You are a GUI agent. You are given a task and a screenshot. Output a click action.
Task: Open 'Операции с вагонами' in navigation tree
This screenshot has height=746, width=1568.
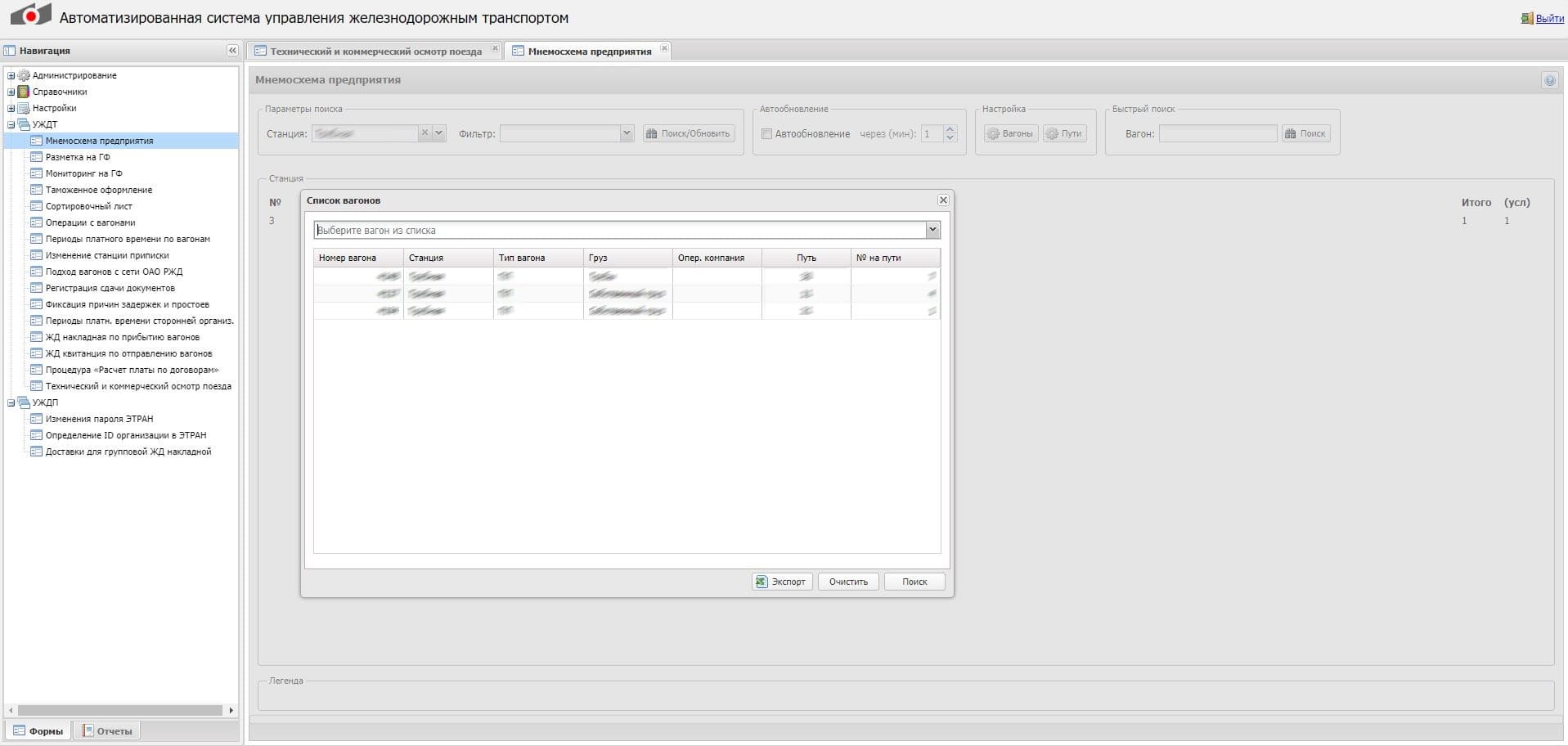[x=90, y=222]
